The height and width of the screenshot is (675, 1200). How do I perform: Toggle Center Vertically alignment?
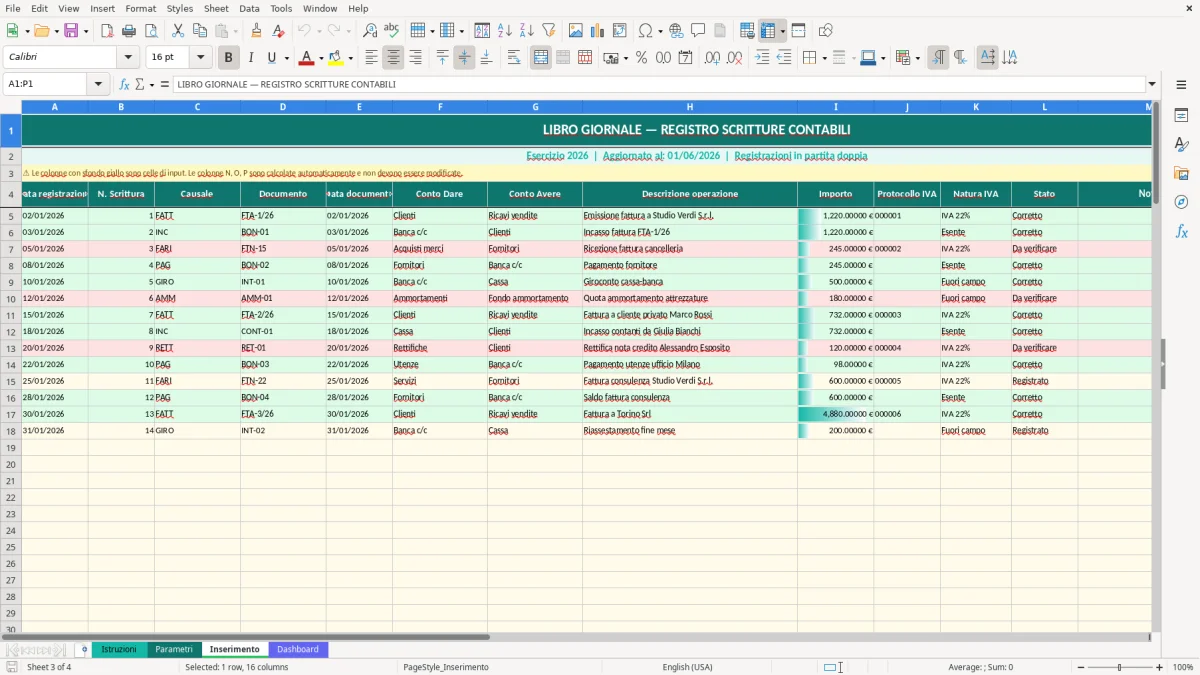[464, 58]
